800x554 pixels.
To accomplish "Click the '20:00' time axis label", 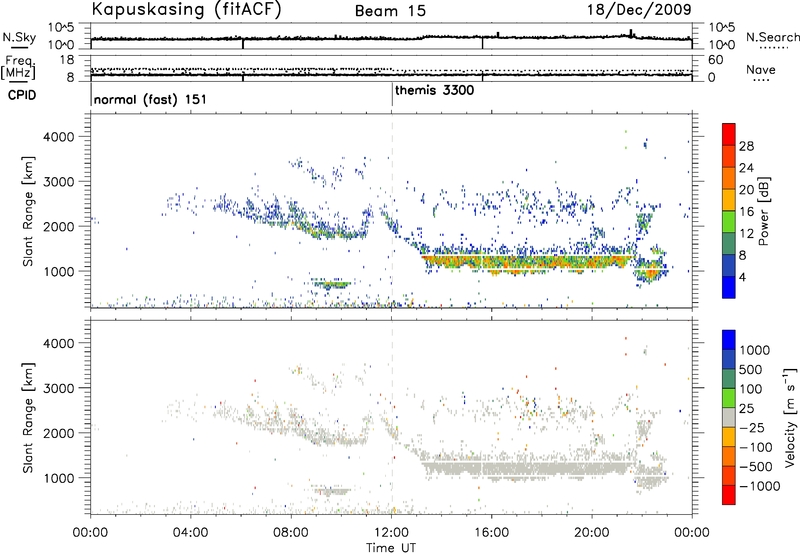I will pyautogui.click(x=592, y=533).
